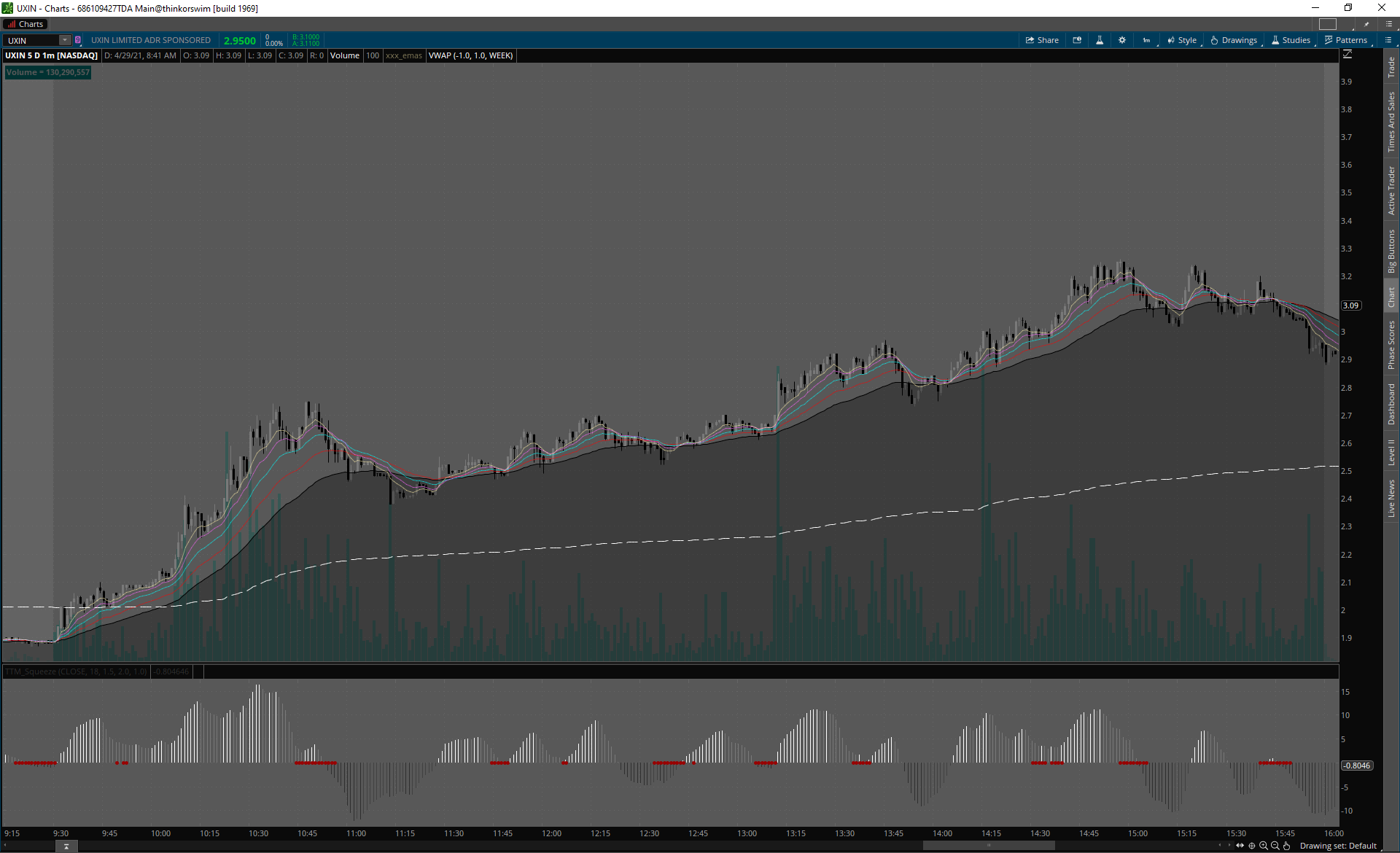Open chart settings gear icon

pyautogui.click(x=1122, y=40)
